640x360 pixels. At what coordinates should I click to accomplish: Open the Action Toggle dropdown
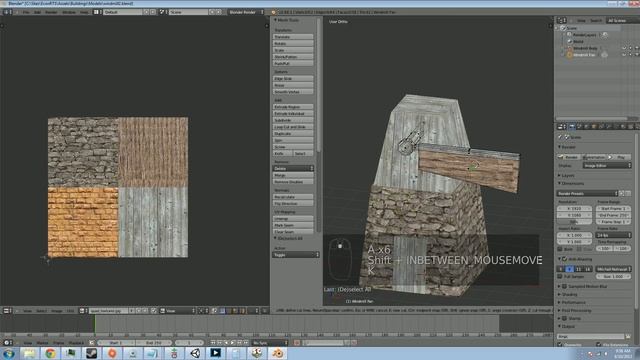point(296,255)
